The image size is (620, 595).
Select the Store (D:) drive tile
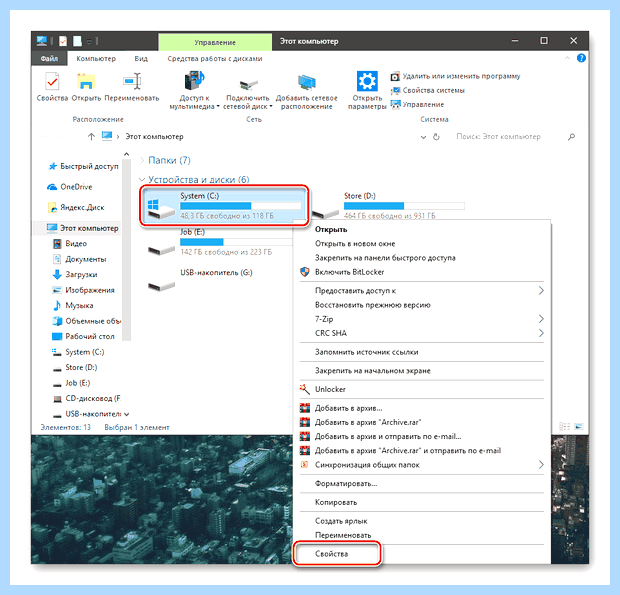(x=389, y=205)
